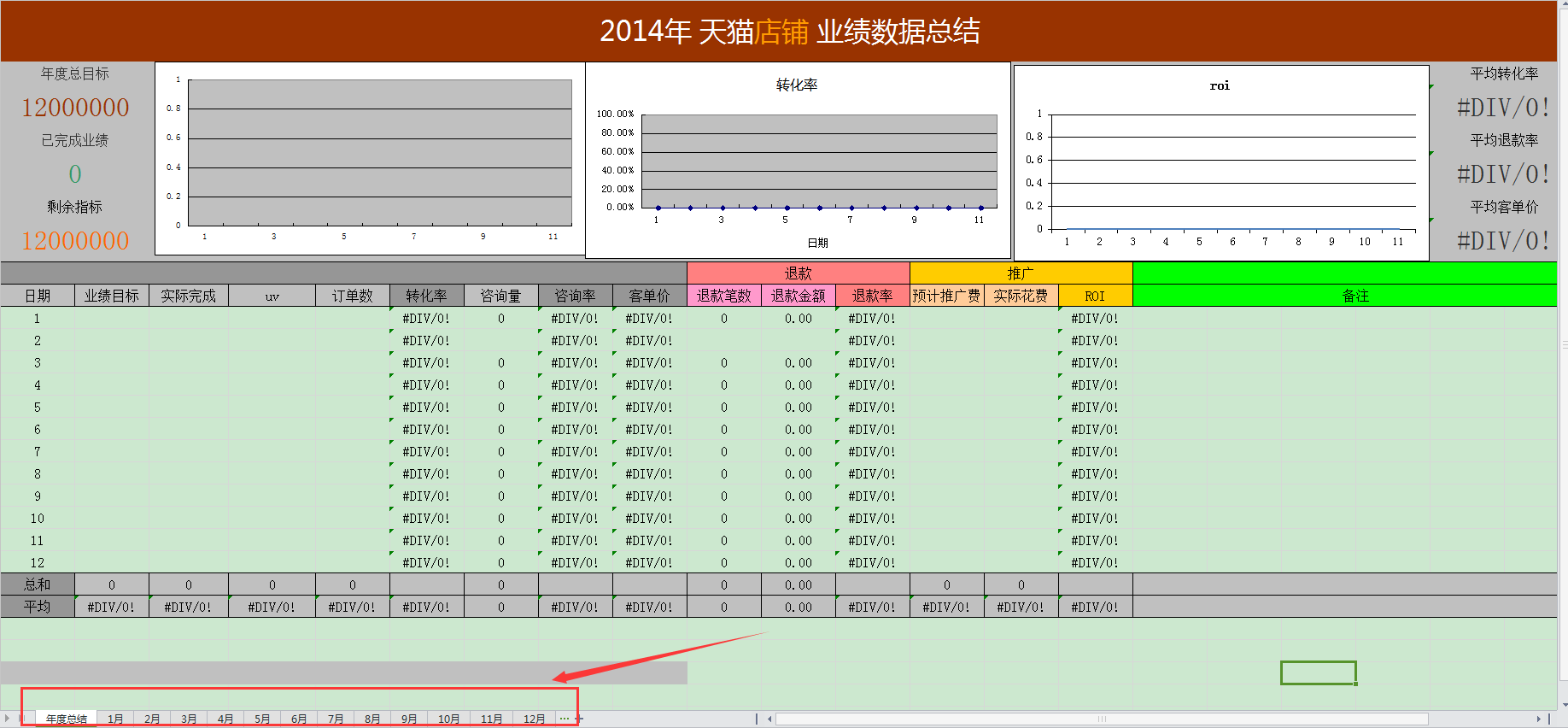Open the 12月 sheet tab
The height and width of the screenshot is (728, 1568).
tap(535, 719)
